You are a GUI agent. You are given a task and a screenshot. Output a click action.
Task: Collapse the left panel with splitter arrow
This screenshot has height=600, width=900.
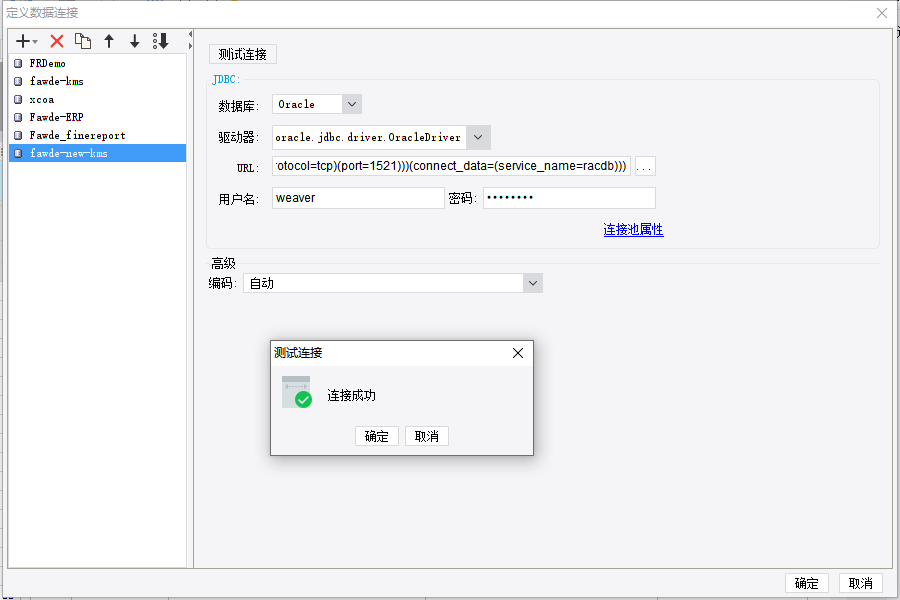tap(190, 34)
